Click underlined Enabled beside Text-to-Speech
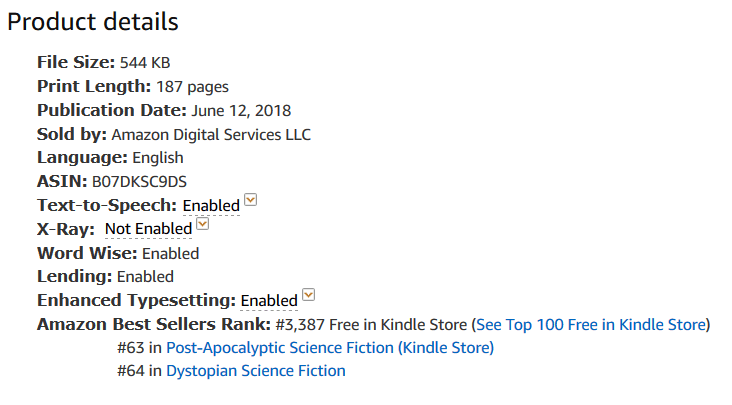Screen dimensions: 732x405 point(211,205)
